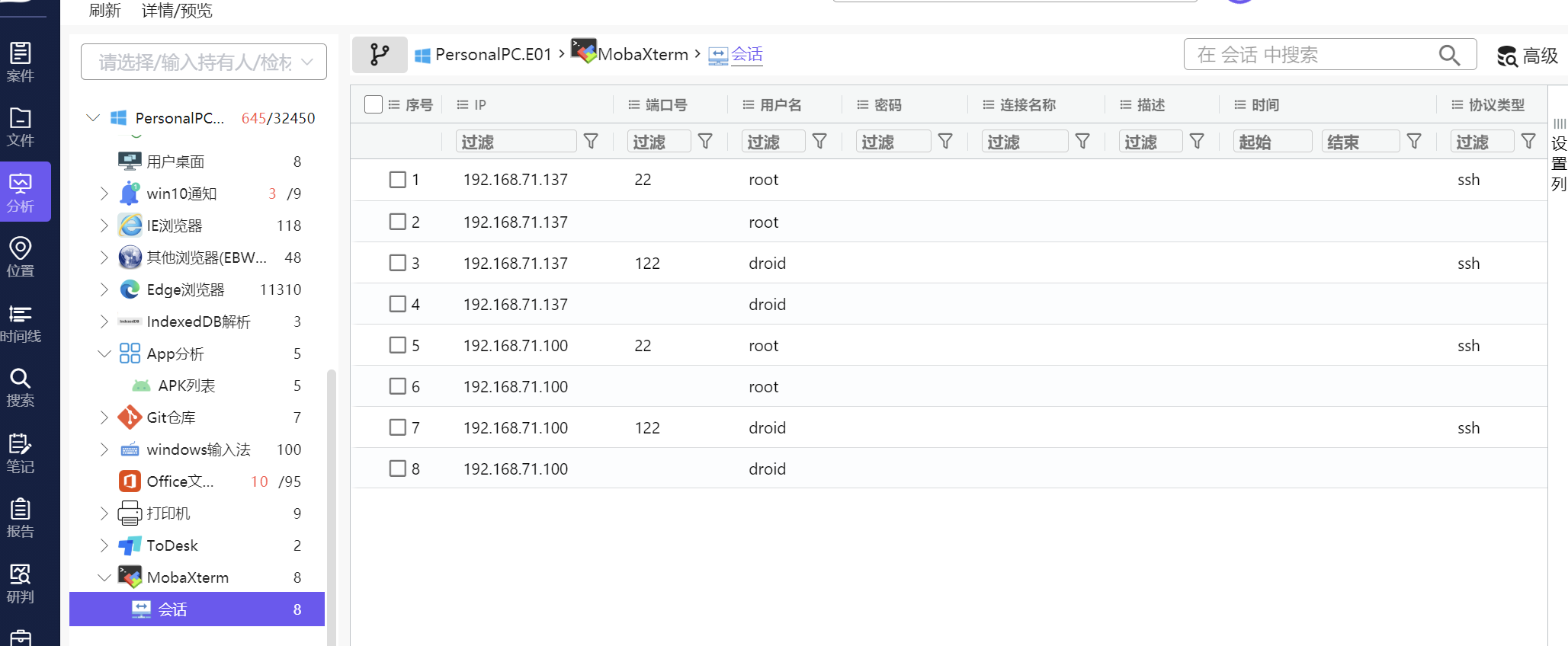
Task: Tick checkbox for row 1 session
Action: (397, 180)
